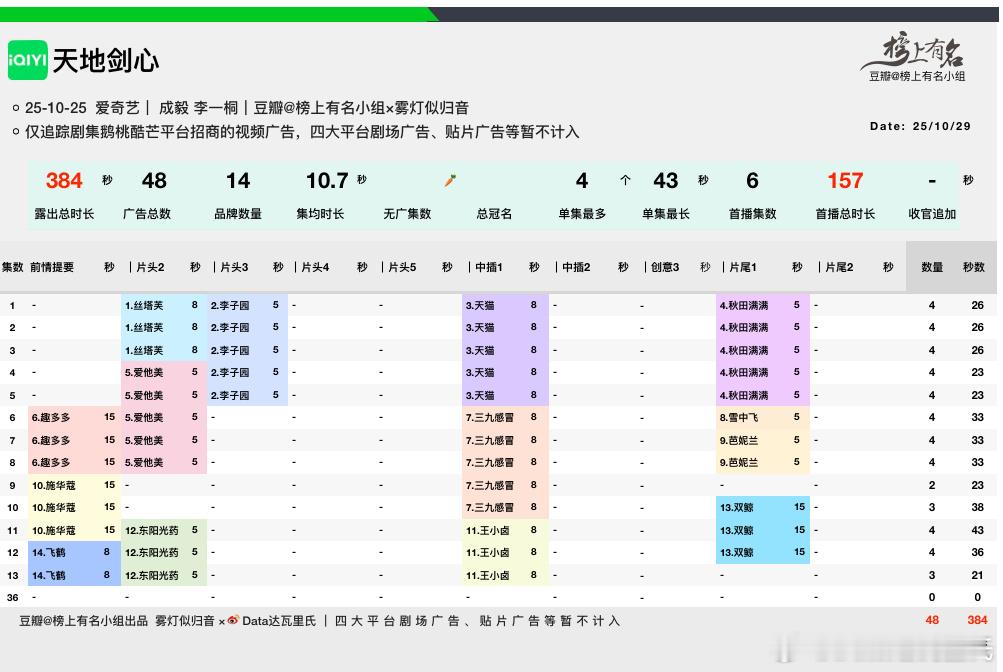The image size is (1003, 672).
Task: Click the green iQIYI logo
Action: (28, 60)
